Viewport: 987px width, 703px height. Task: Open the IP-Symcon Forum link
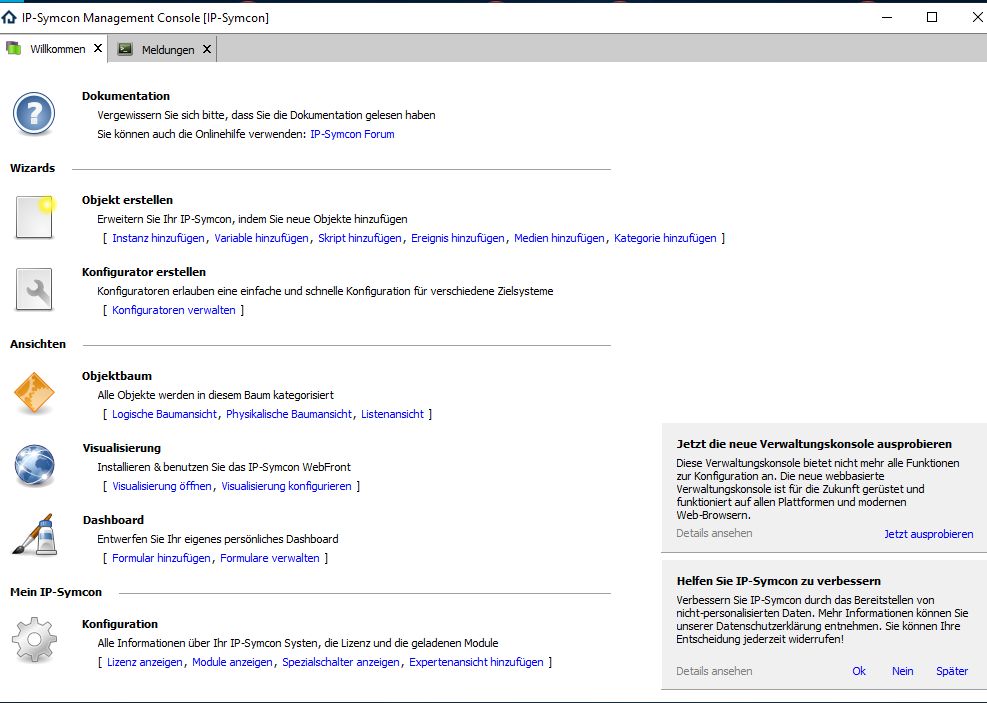click(352, 134)
